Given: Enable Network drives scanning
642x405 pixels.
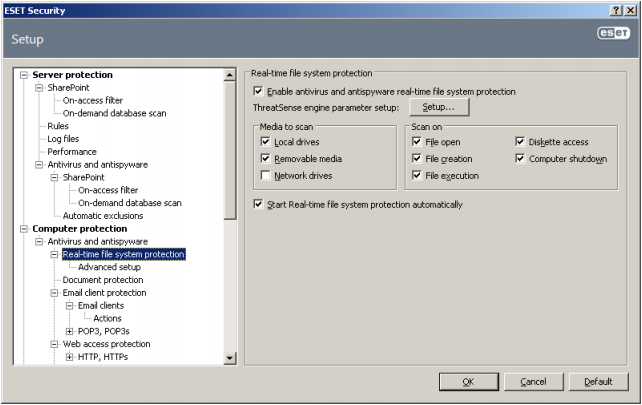Looking at the screenshot, I should pyautogui.click(x=265, y=175).
